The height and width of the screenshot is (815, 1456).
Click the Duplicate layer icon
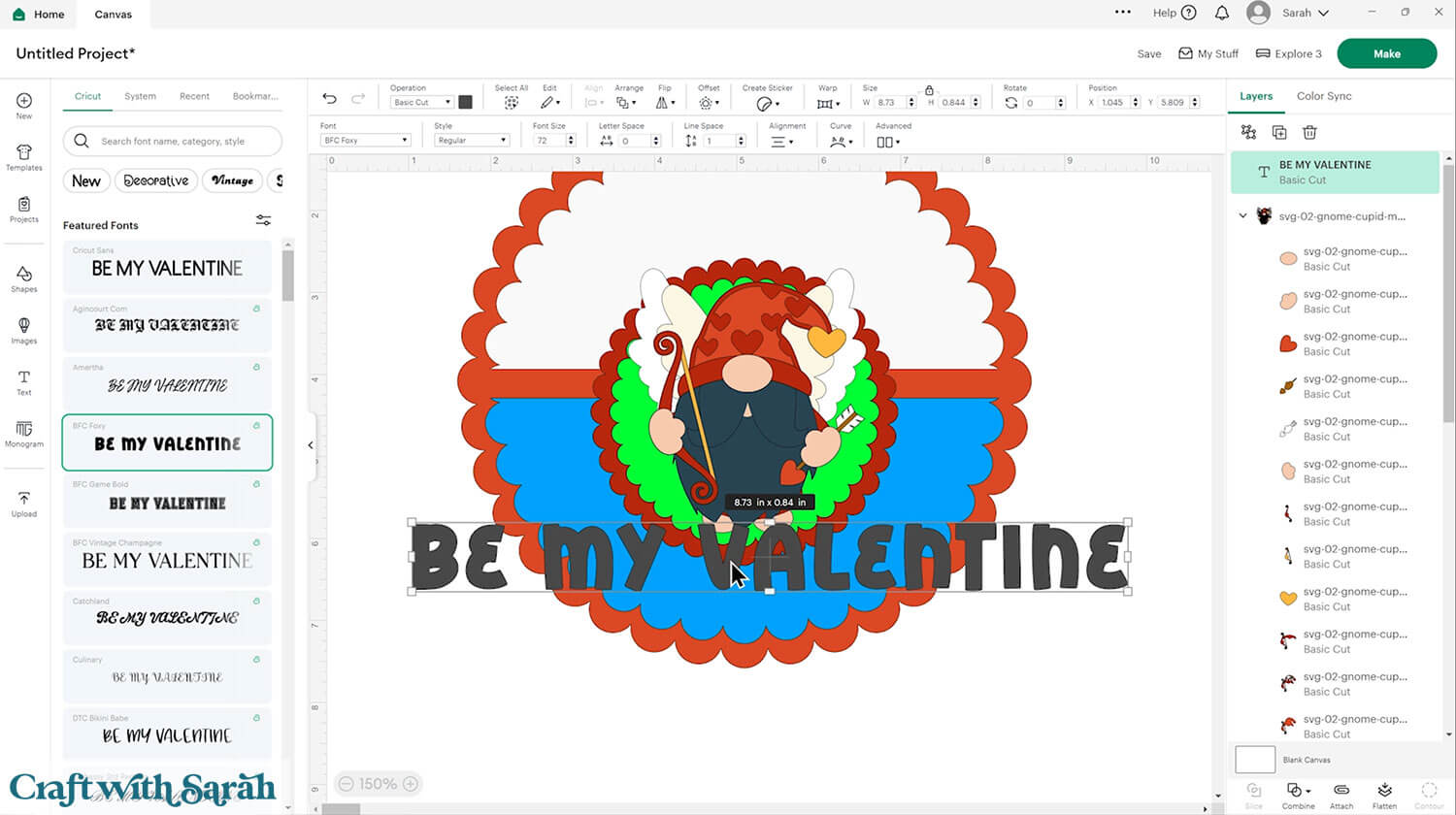[1279, 132]
